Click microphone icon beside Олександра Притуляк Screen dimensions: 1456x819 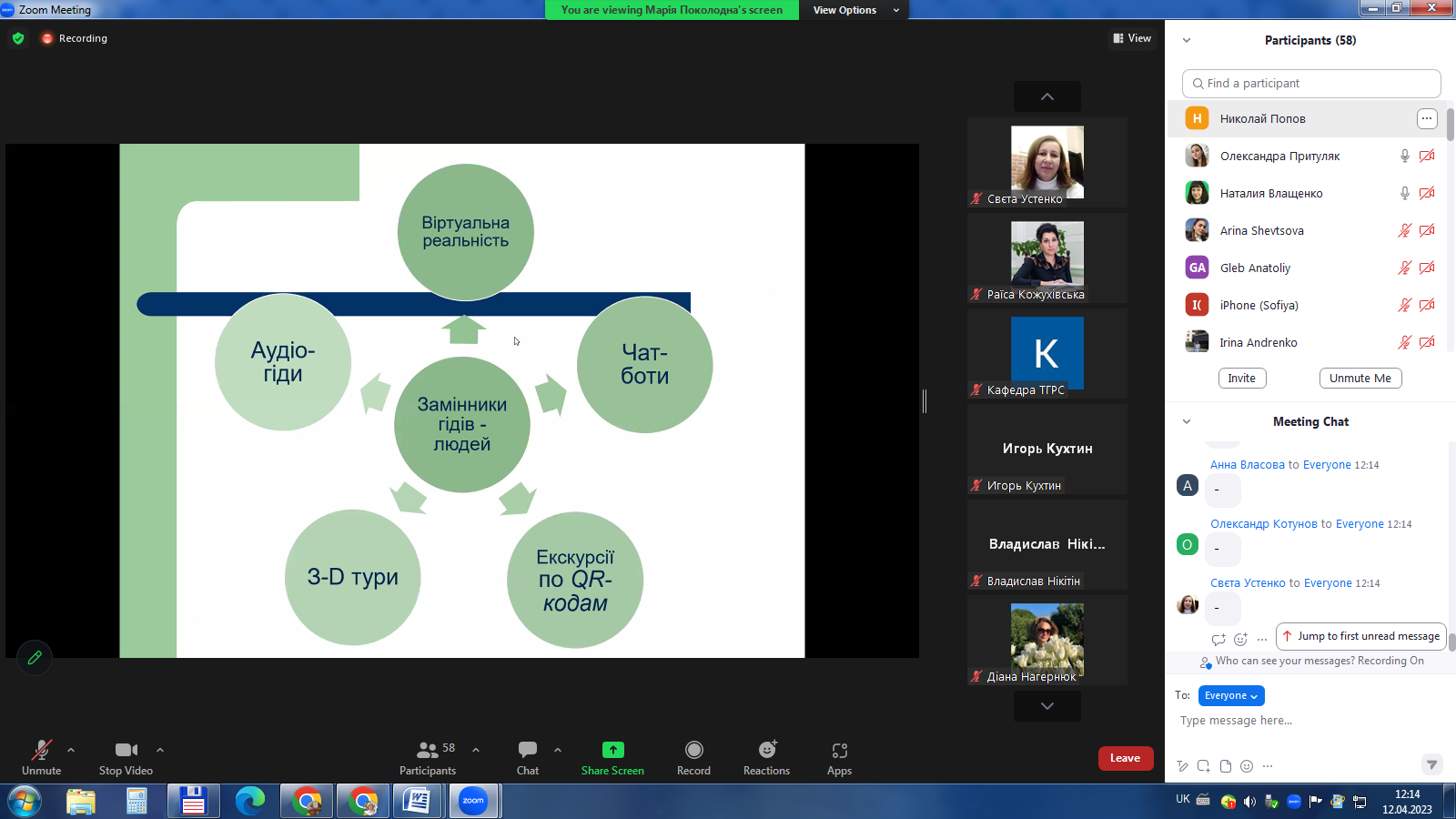pos(1404,156)
